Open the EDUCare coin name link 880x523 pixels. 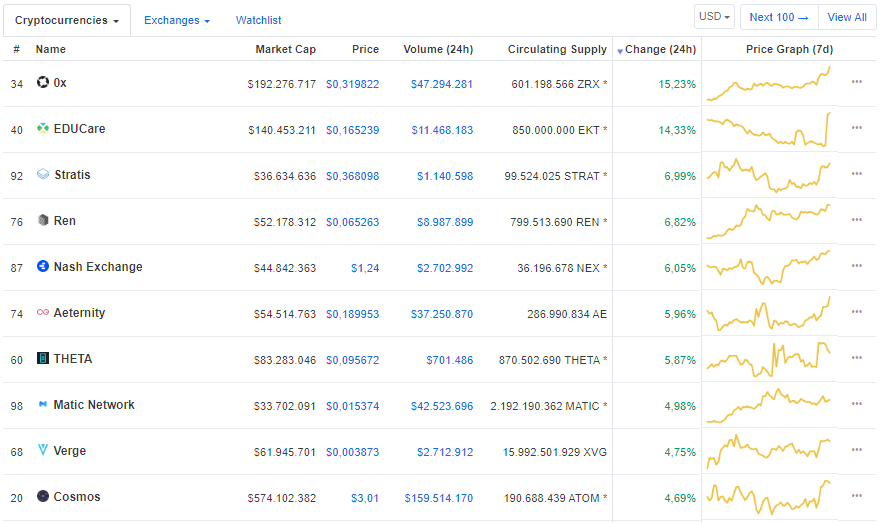click(79, 129)
